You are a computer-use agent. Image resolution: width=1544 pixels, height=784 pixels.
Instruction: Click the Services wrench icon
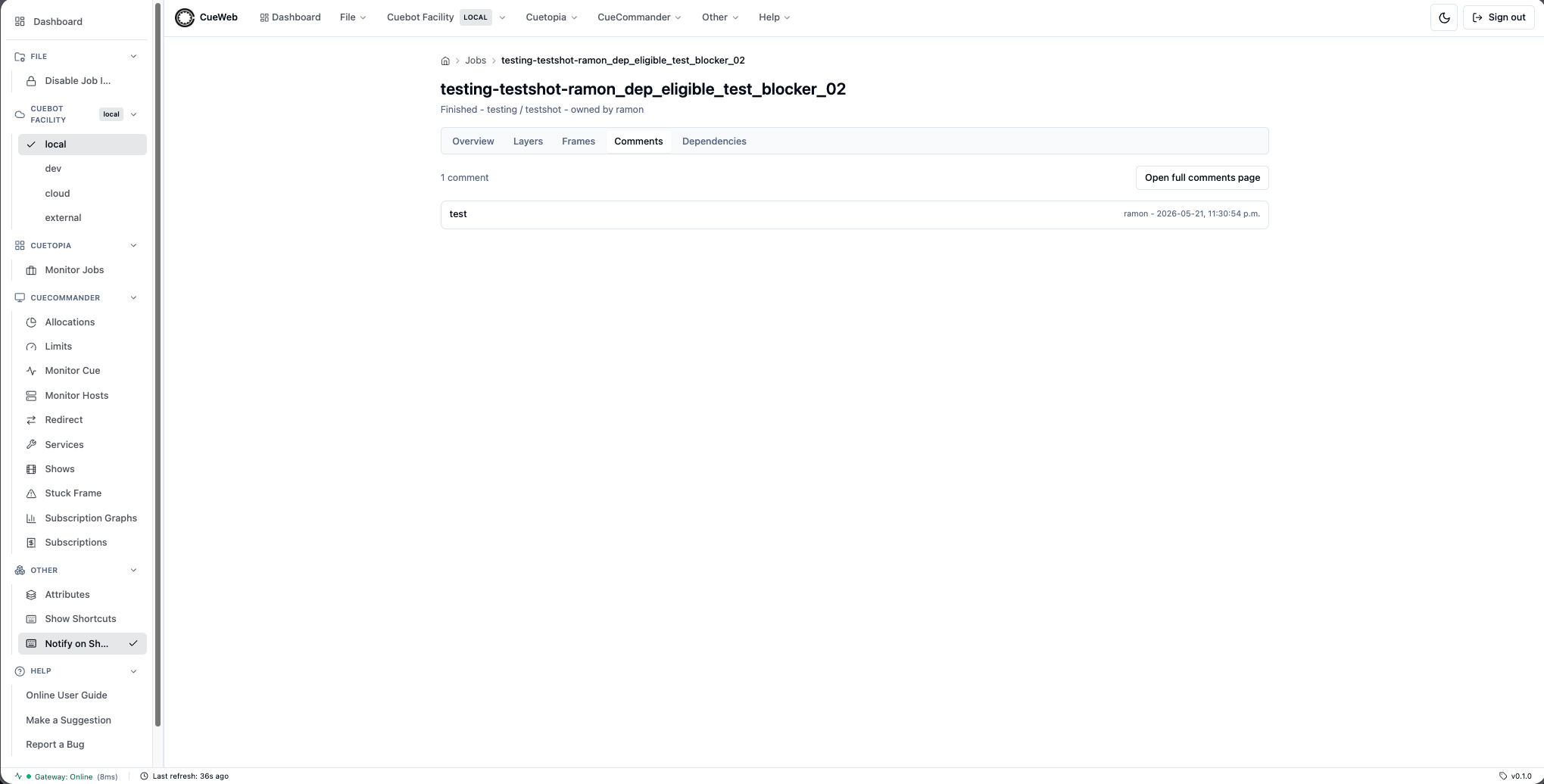pos(31,445)
